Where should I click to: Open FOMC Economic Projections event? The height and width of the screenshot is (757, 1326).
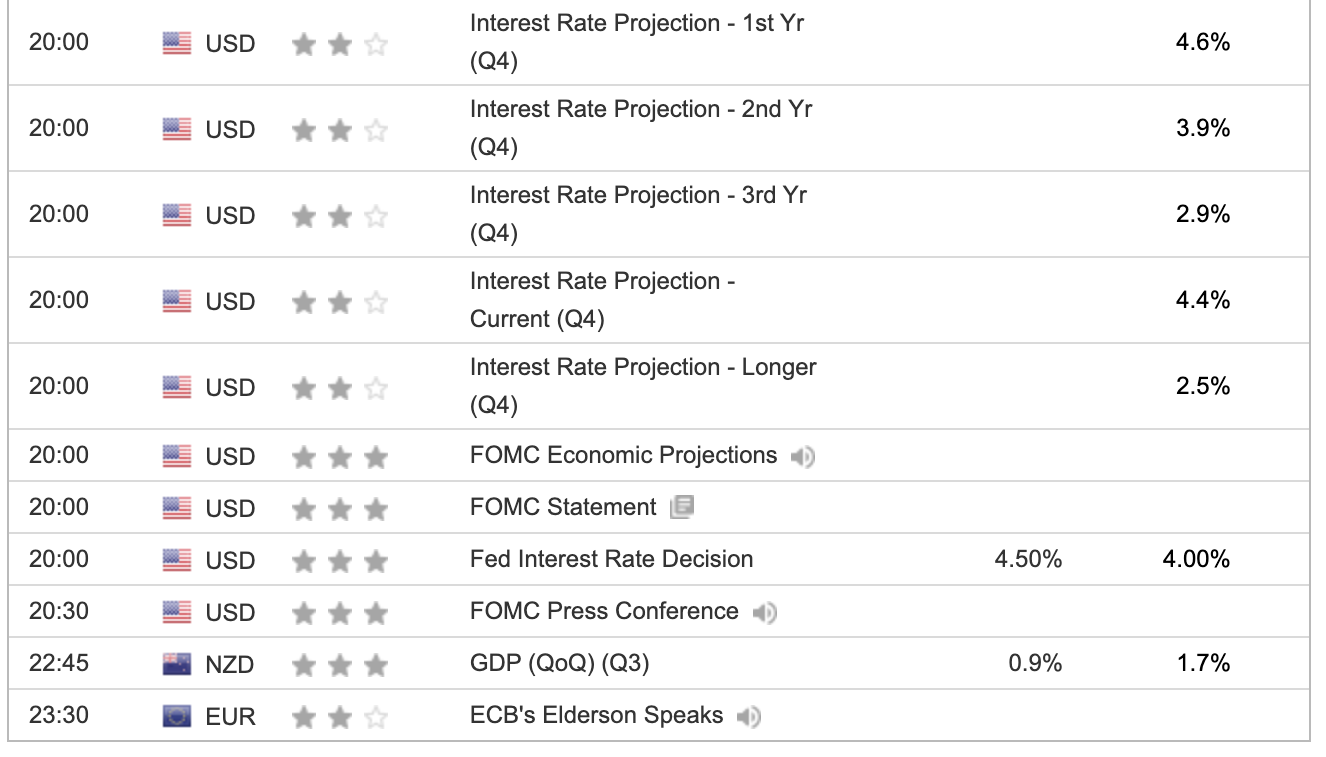[x=623, y=455]
